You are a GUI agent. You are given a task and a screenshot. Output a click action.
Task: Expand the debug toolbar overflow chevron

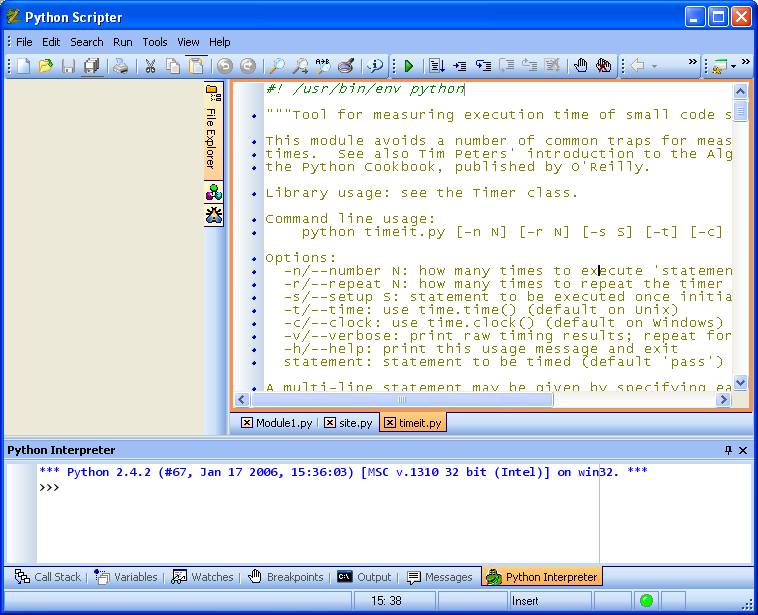pyautogui.click(x=692, y=63)
